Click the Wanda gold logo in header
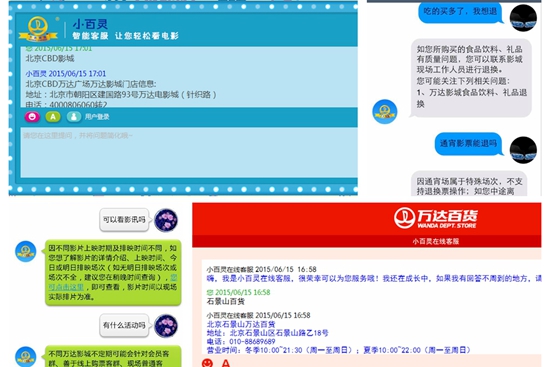Viewport: 550px width, 367px height. coord(38,29)
